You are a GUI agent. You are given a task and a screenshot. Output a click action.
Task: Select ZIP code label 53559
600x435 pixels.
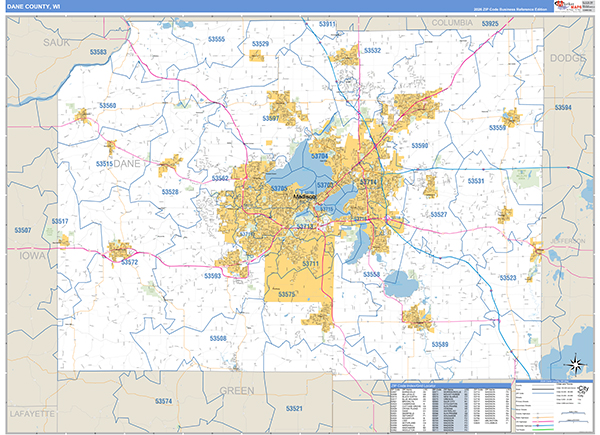point(497,128)
